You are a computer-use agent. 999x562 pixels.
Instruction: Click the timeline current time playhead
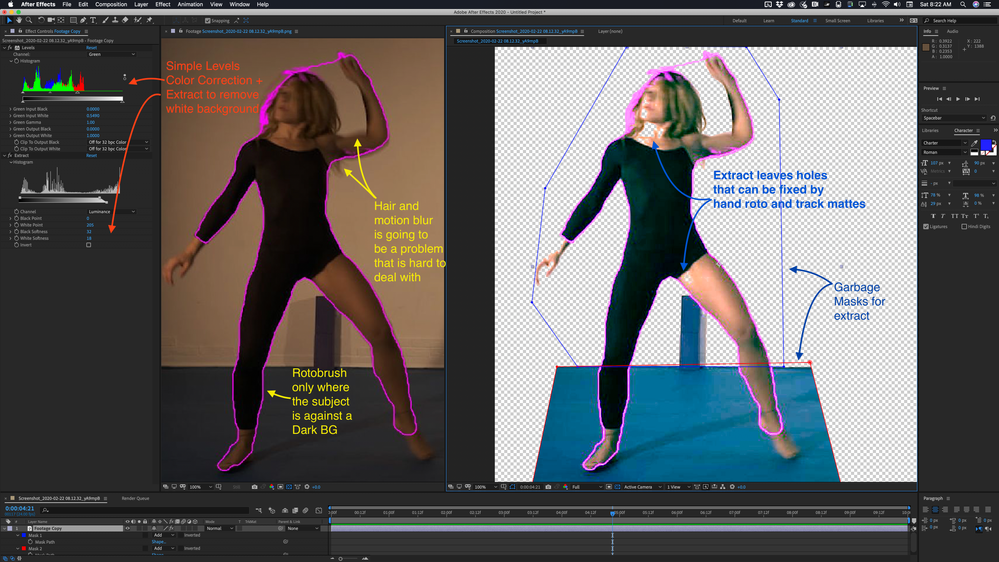(x=612, y=513)
